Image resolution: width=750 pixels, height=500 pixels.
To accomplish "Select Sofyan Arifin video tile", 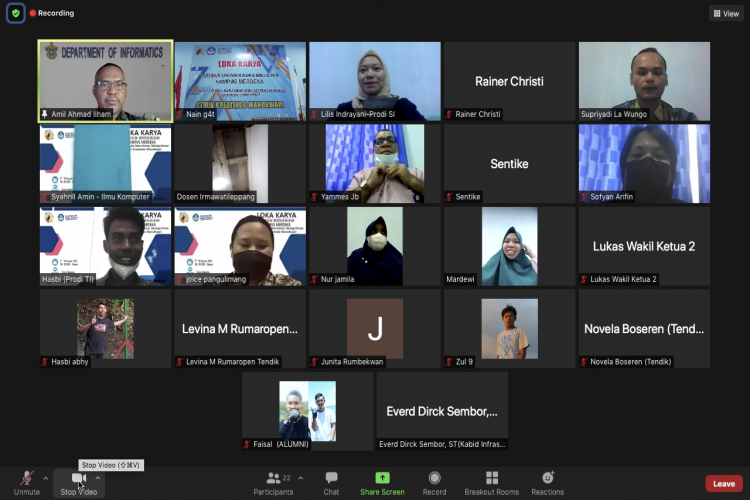I will [644, 164].
